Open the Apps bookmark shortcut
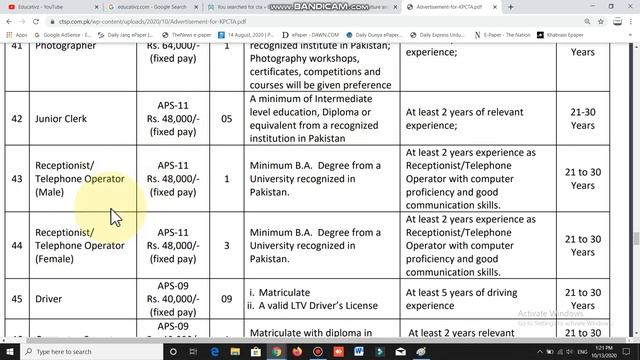640x360 pixels. point(17,35)
